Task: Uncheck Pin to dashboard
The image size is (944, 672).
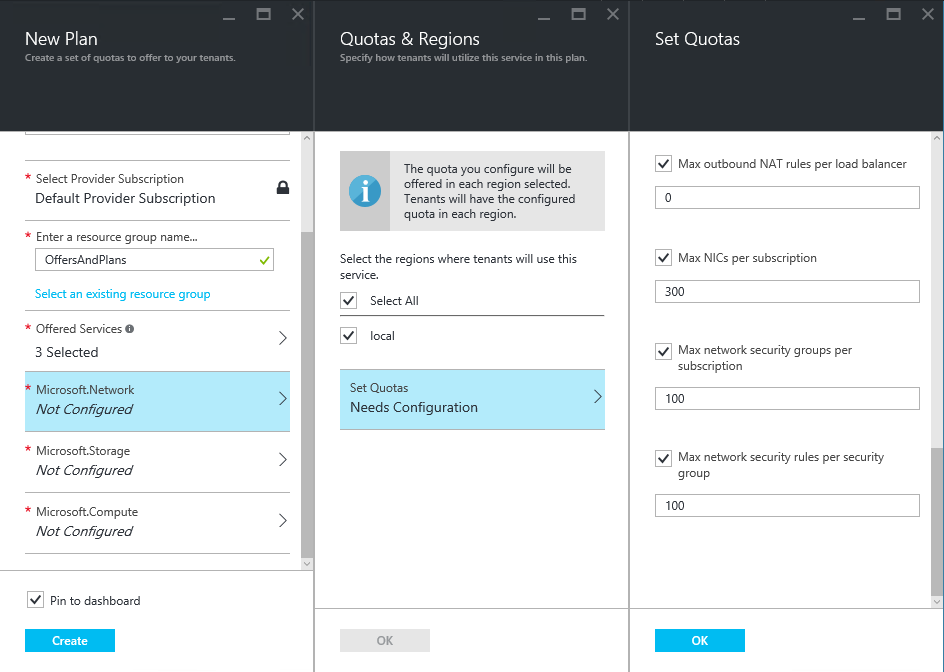Action: pyautogui.click(x=36, y=600)
